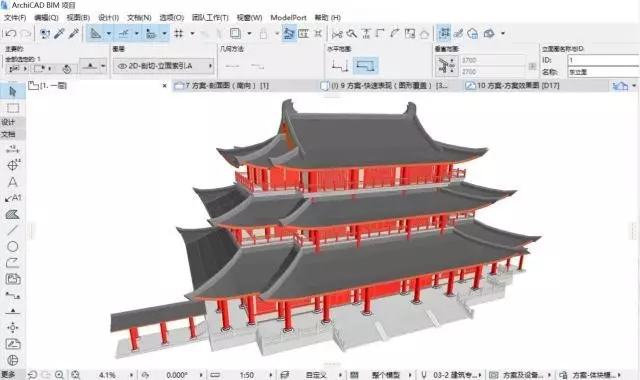Click the rotate orientation icon in panel
The height and width of the screenshot is (380, 640).
67,69
